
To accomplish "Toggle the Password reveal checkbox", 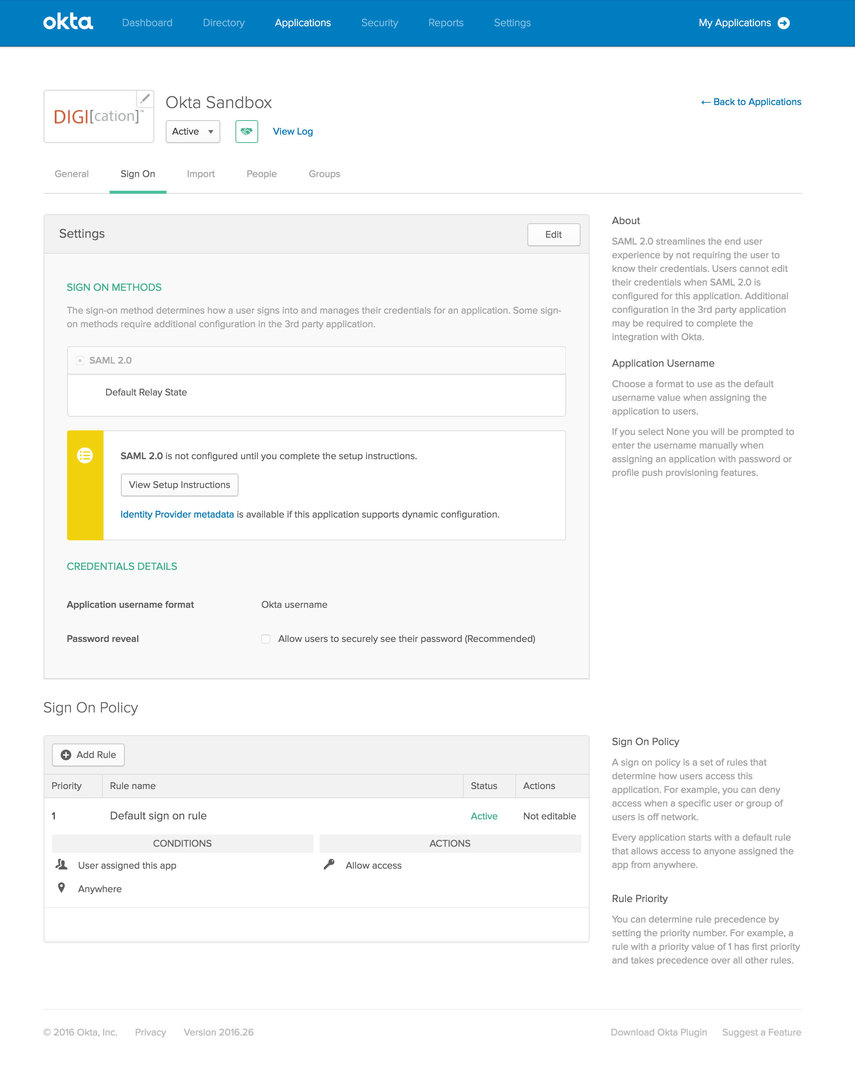I will point(265,639).
